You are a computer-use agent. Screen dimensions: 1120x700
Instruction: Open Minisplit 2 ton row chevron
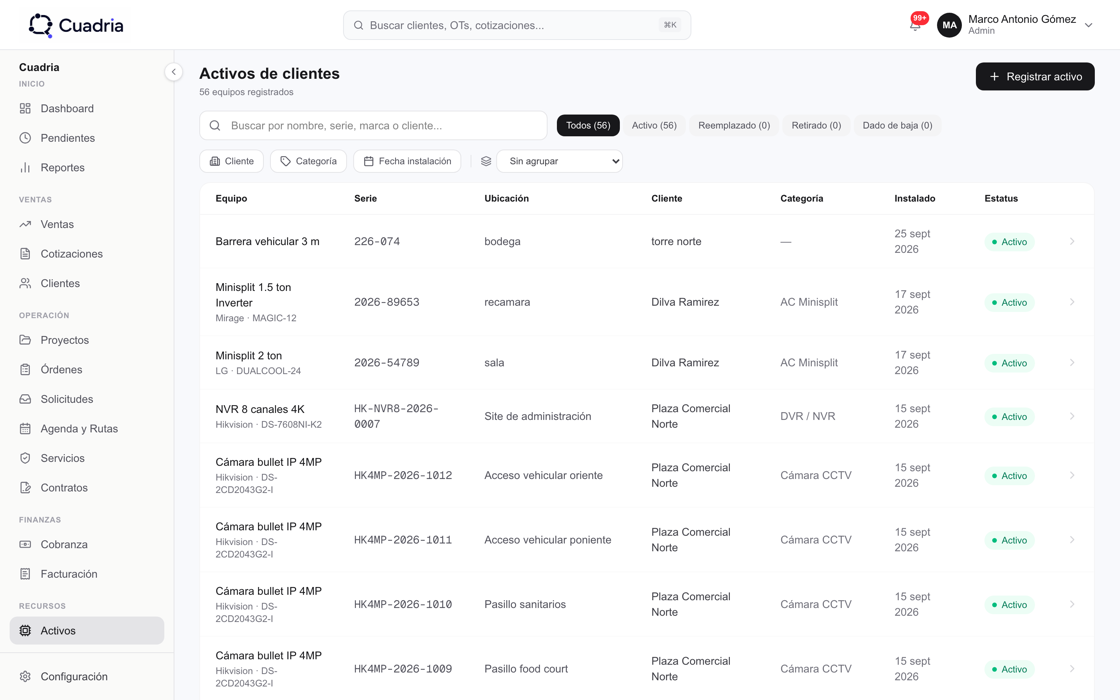click(1071, 363)
